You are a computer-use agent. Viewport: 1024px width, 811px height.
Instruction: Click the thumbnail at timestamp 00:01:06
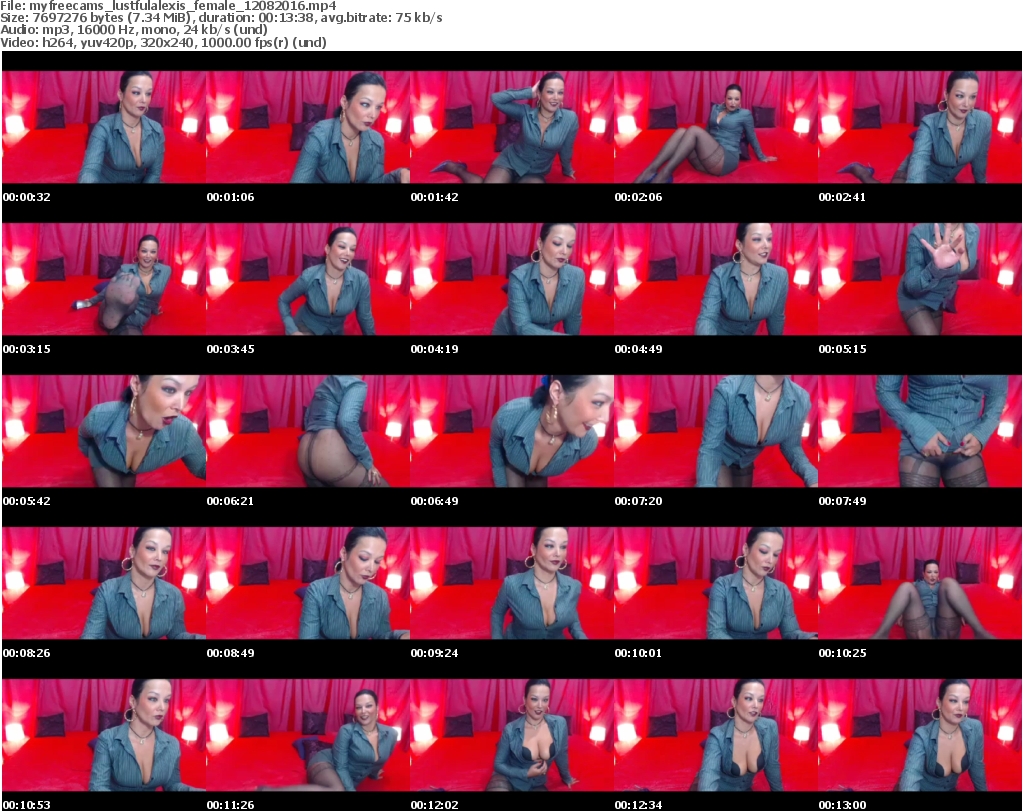click(308, 127)
